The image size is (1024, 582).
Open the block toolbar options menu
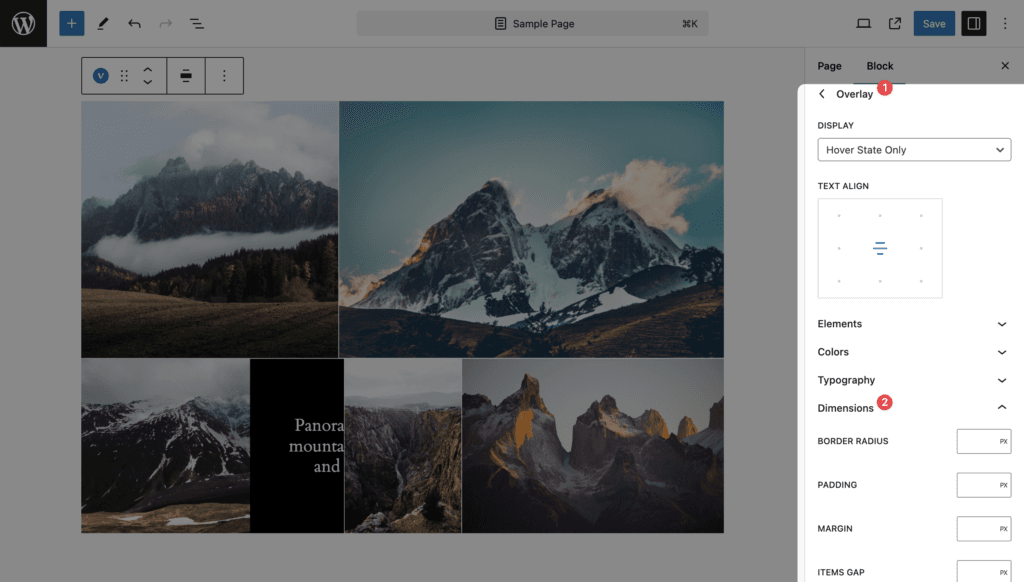coord(224,76)
